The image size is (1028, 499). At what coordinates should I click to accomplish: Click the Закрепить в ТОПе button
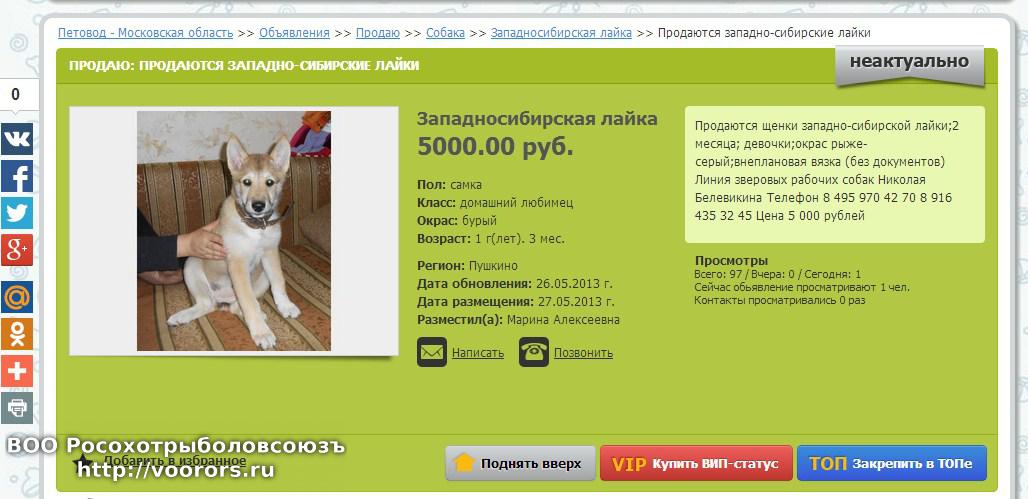pos(892,464)
